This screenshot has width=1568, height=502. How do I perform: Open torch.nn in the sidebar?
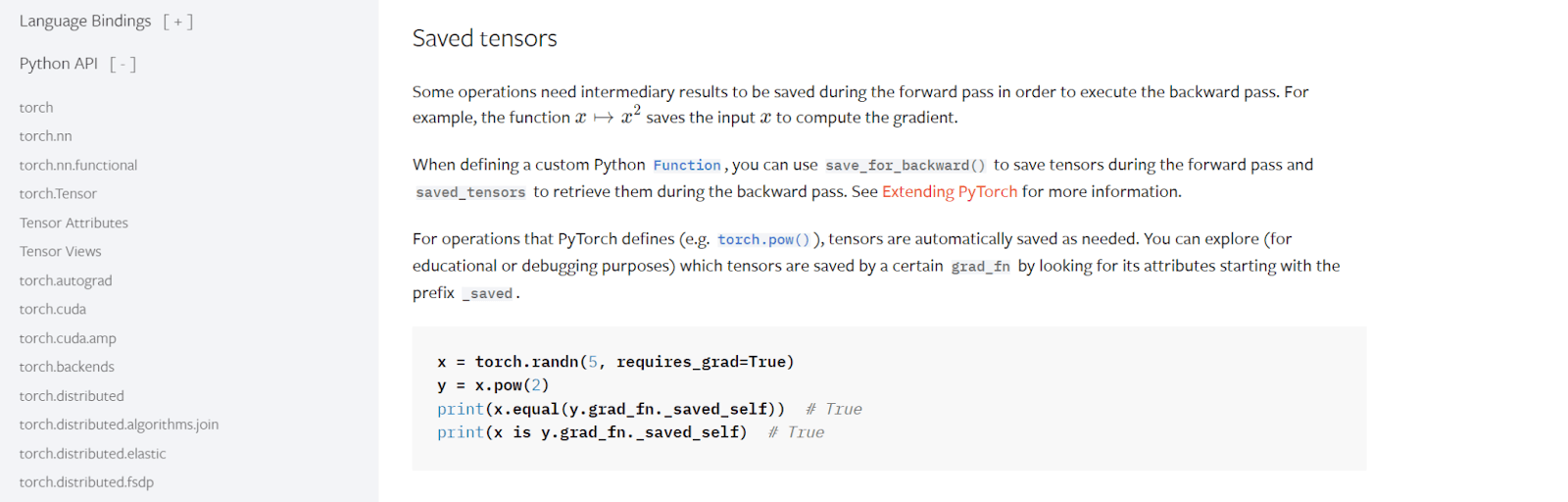pos(45,136)
